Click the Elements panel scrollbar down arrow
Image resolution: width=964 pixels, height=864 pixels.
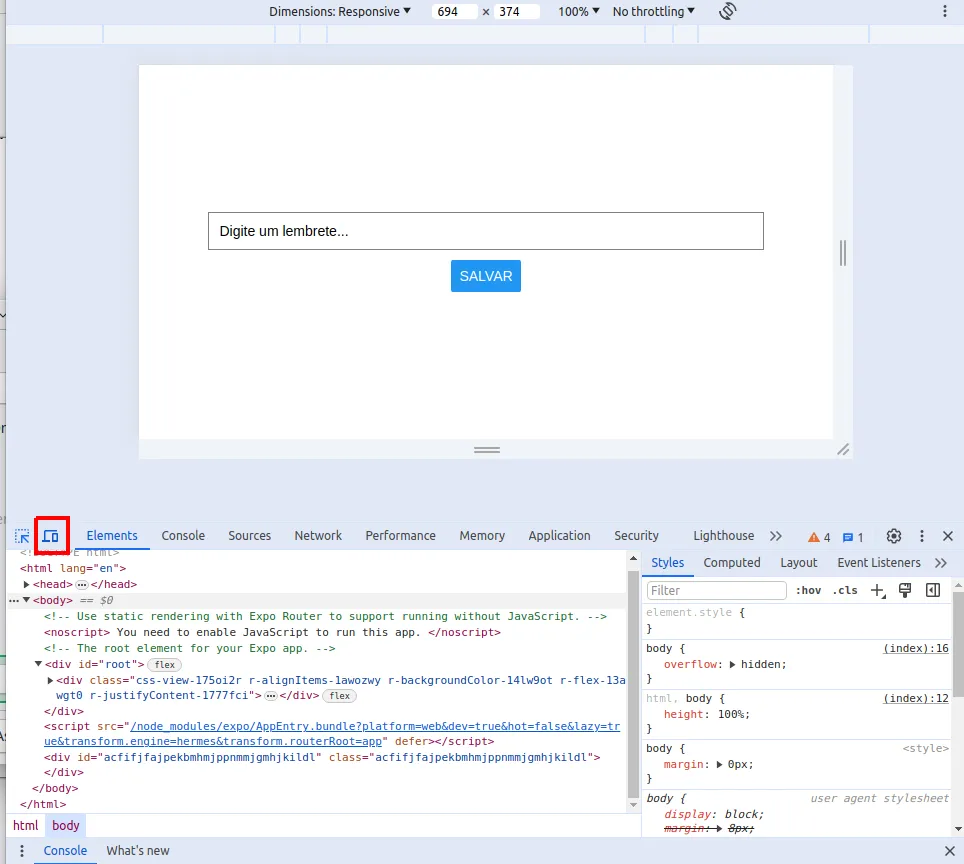(634, 805)
